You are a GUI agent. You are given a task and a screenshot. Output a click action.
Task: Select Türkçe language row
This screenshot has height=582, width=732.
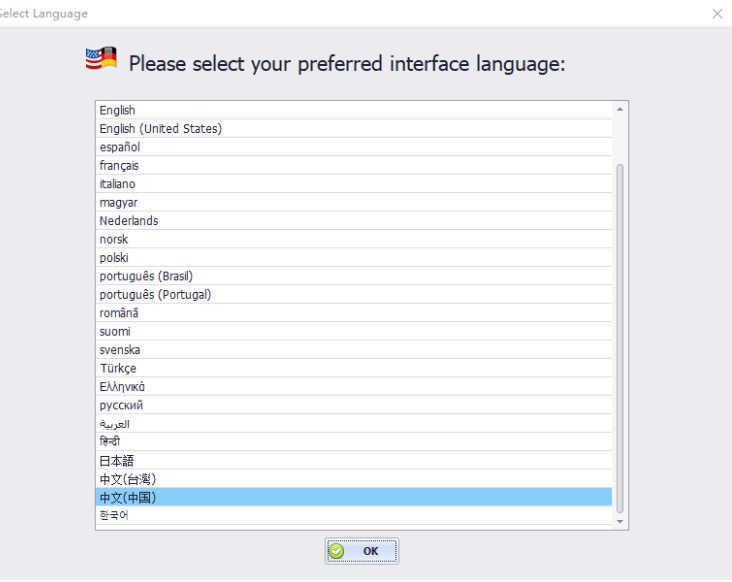(x=353, y=368)
